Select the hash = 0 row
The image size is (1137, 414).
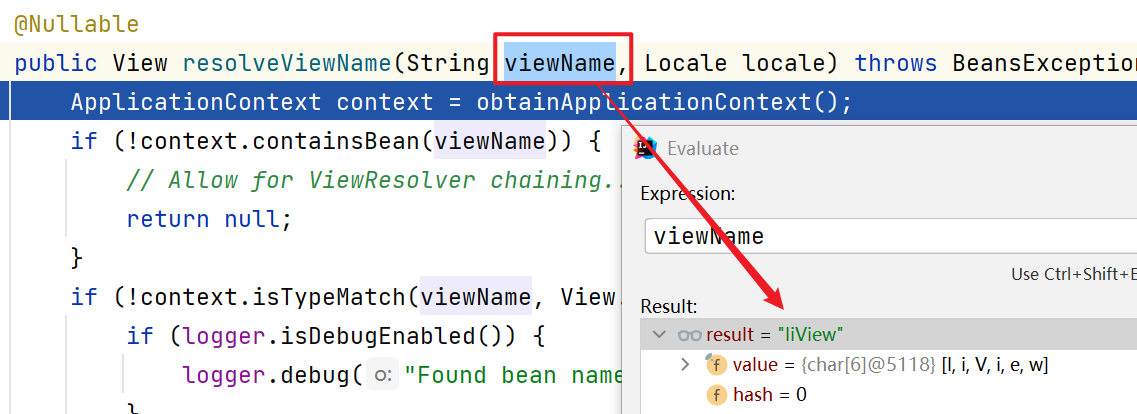click(769, 395)
